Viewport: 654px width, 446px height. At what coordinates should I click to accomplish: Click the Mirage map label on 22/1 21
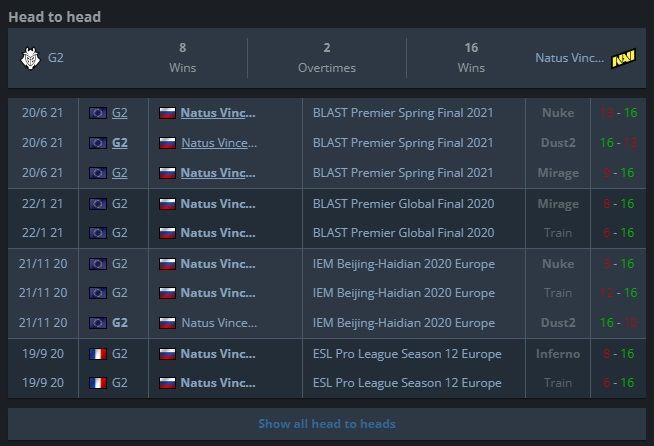coord(557,203)
